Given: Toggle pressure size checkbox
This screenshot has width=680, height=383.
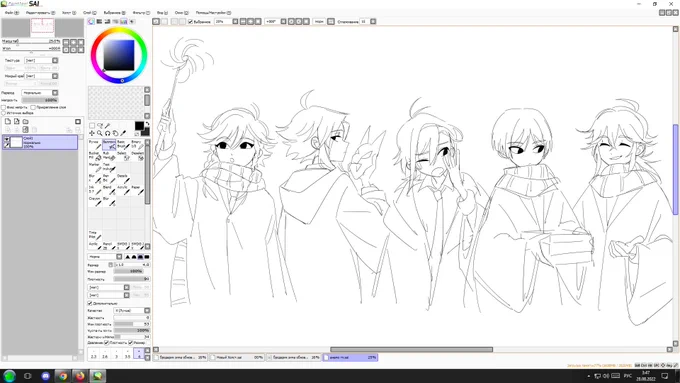Looking at the screenshot, I should (131, 343).
